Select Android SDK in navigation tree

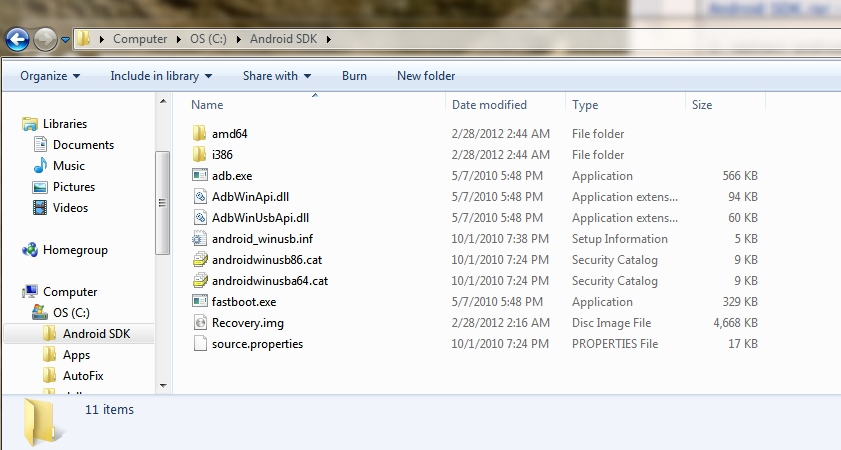tap(95, 334)
